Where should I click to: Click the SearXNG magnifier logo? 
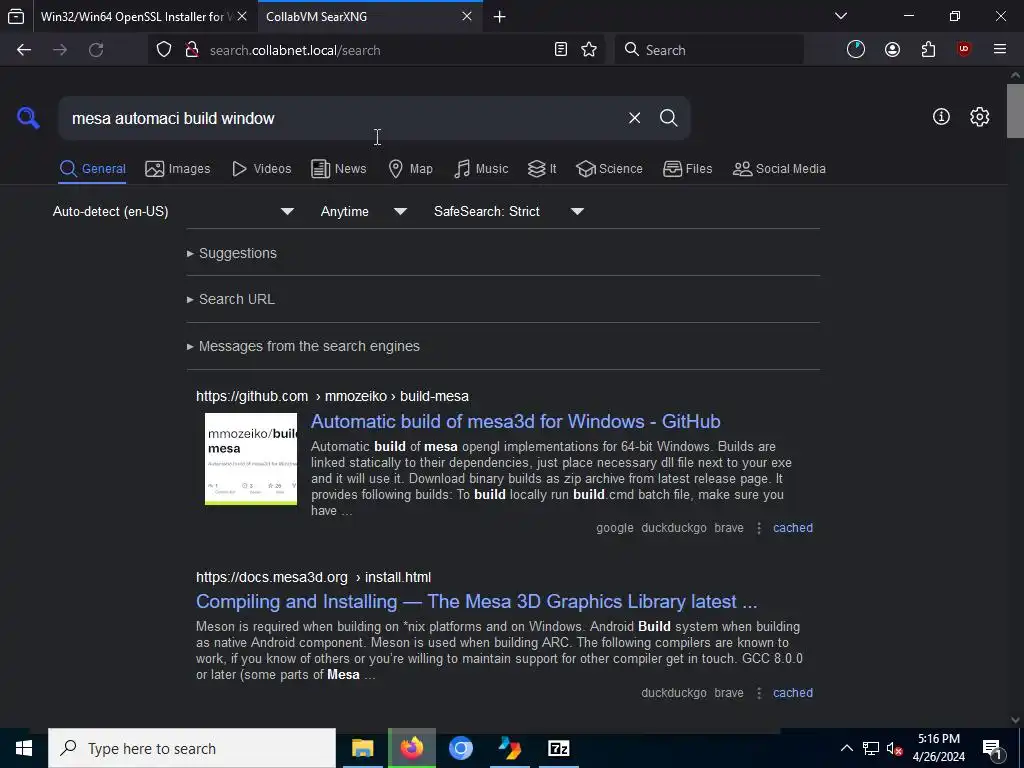click(x=28, y=118)
